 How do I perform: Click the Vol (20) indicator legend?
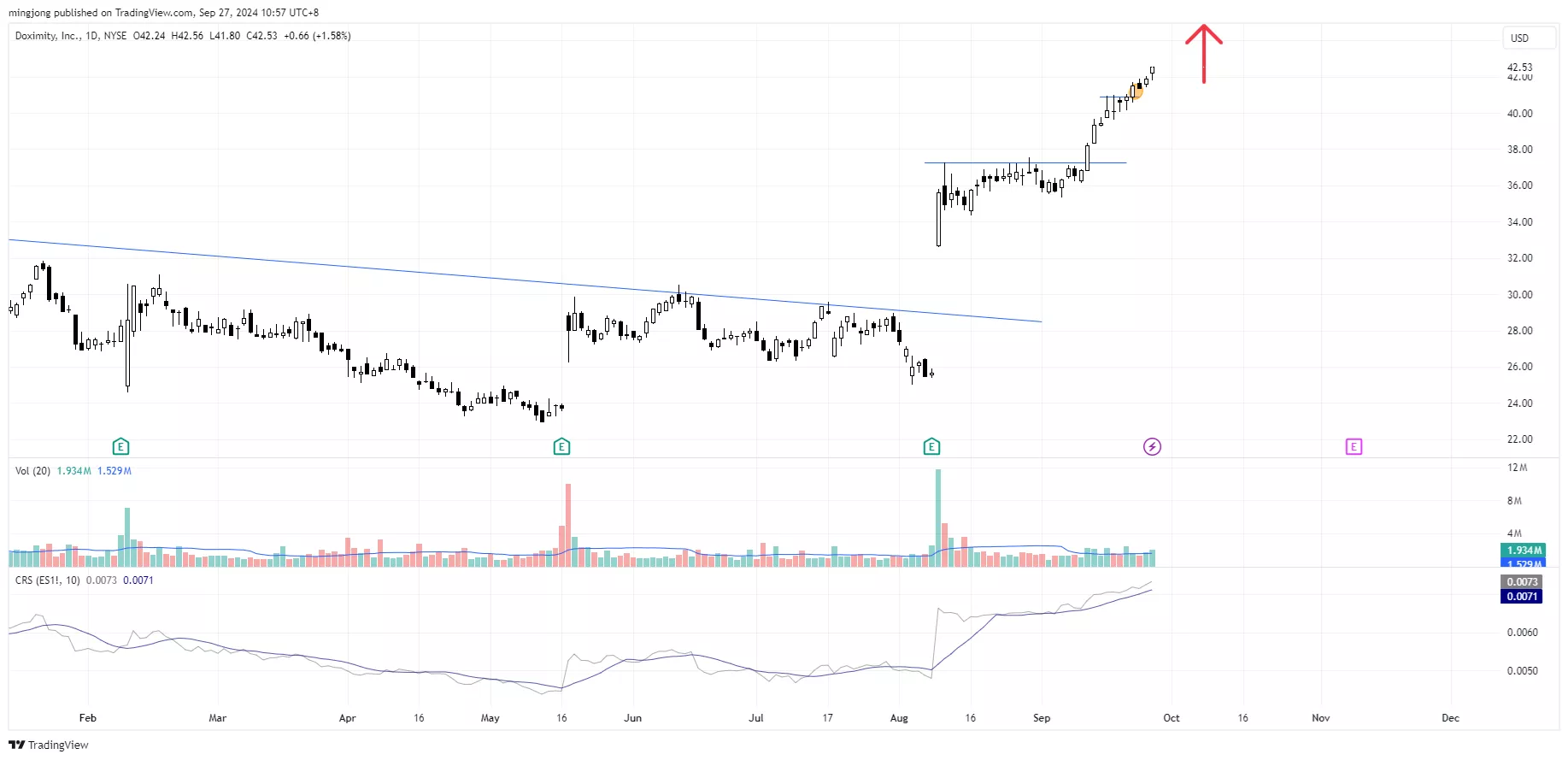pos(32,471)
